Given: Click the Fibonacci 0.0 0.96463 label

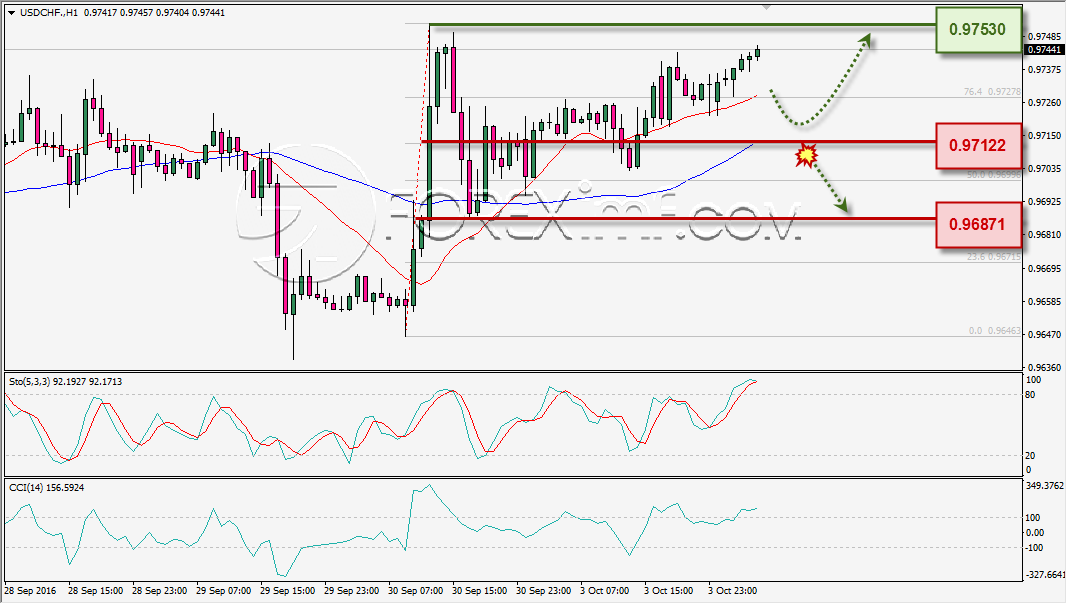Looking at the screenshot, I should [x=994, y=331].
